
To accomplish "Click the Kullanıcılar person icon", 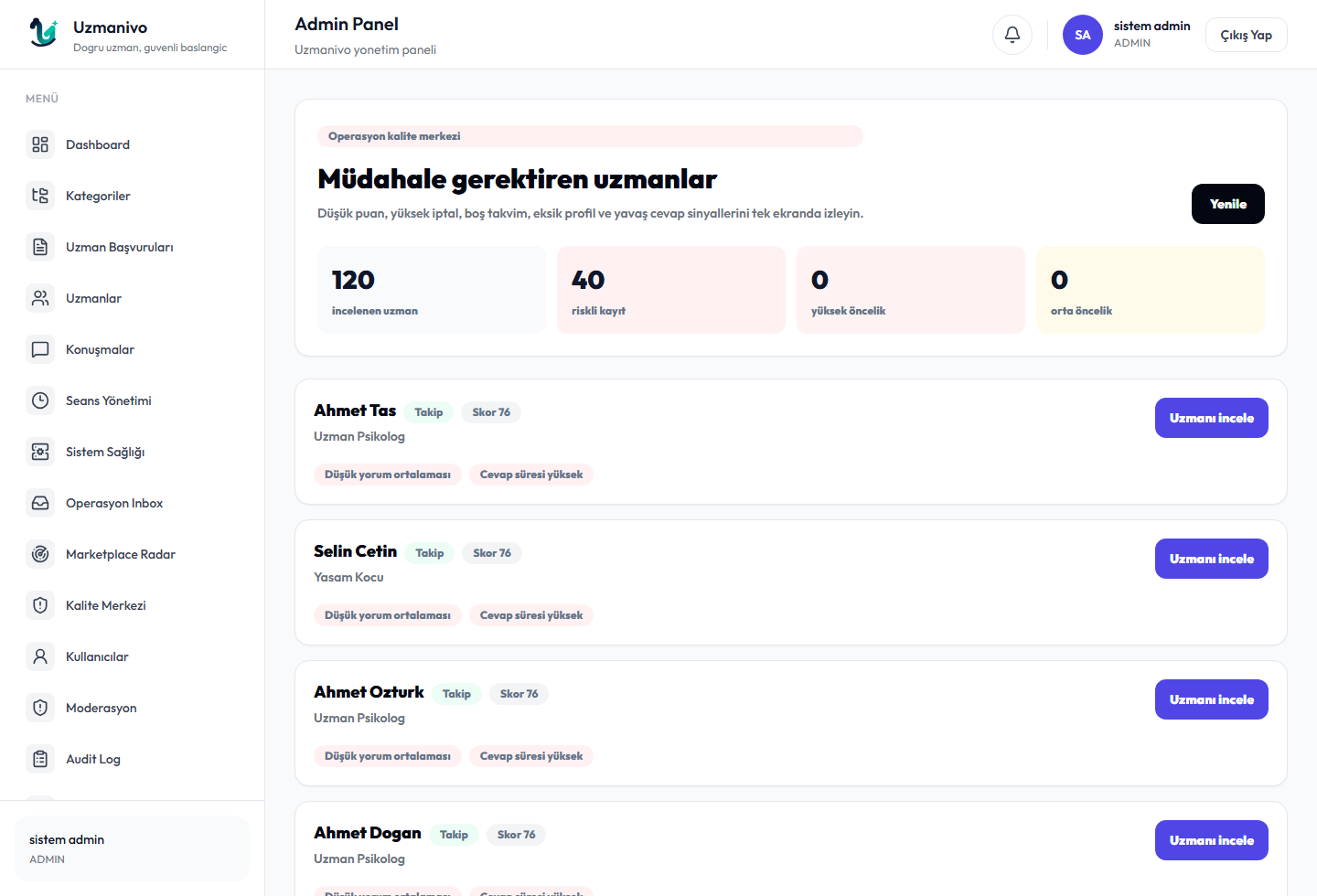I will pyautogui.click(x=40, y=656).
